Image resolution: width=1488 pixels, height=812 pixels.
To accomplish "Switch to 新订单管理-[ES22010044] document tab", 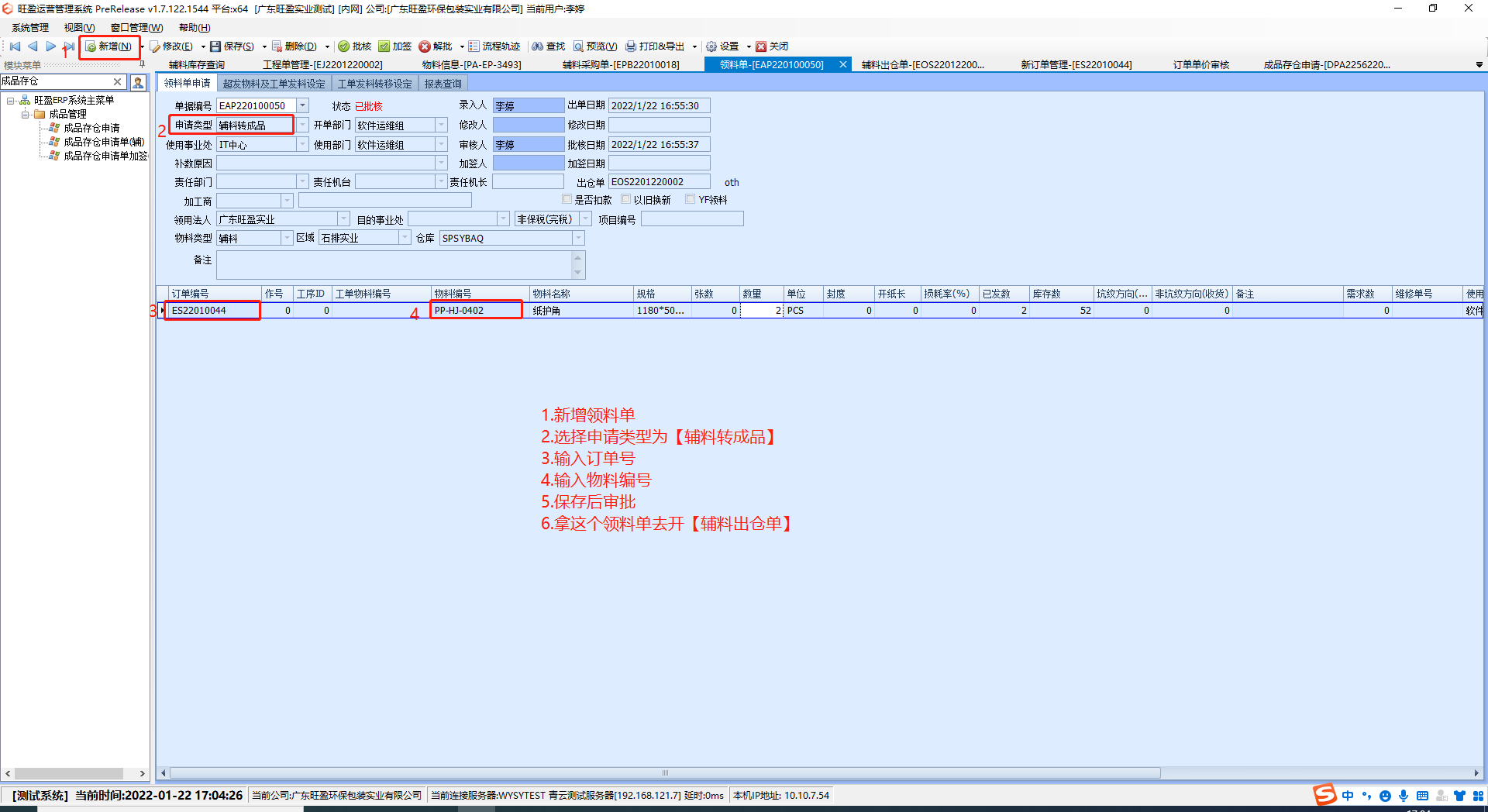I will click(1076, 65).
